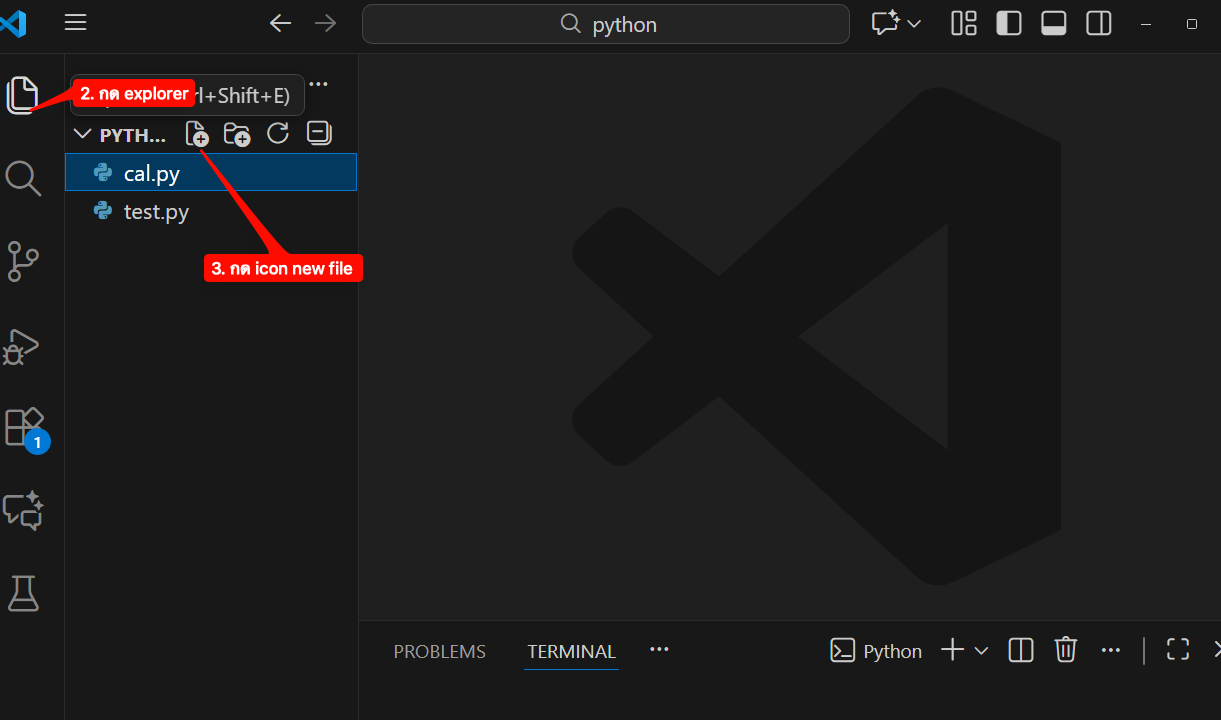Collapse all folders in explorer
The width and height of the screenshot is (1221, 720).
[x=319, y=133]
